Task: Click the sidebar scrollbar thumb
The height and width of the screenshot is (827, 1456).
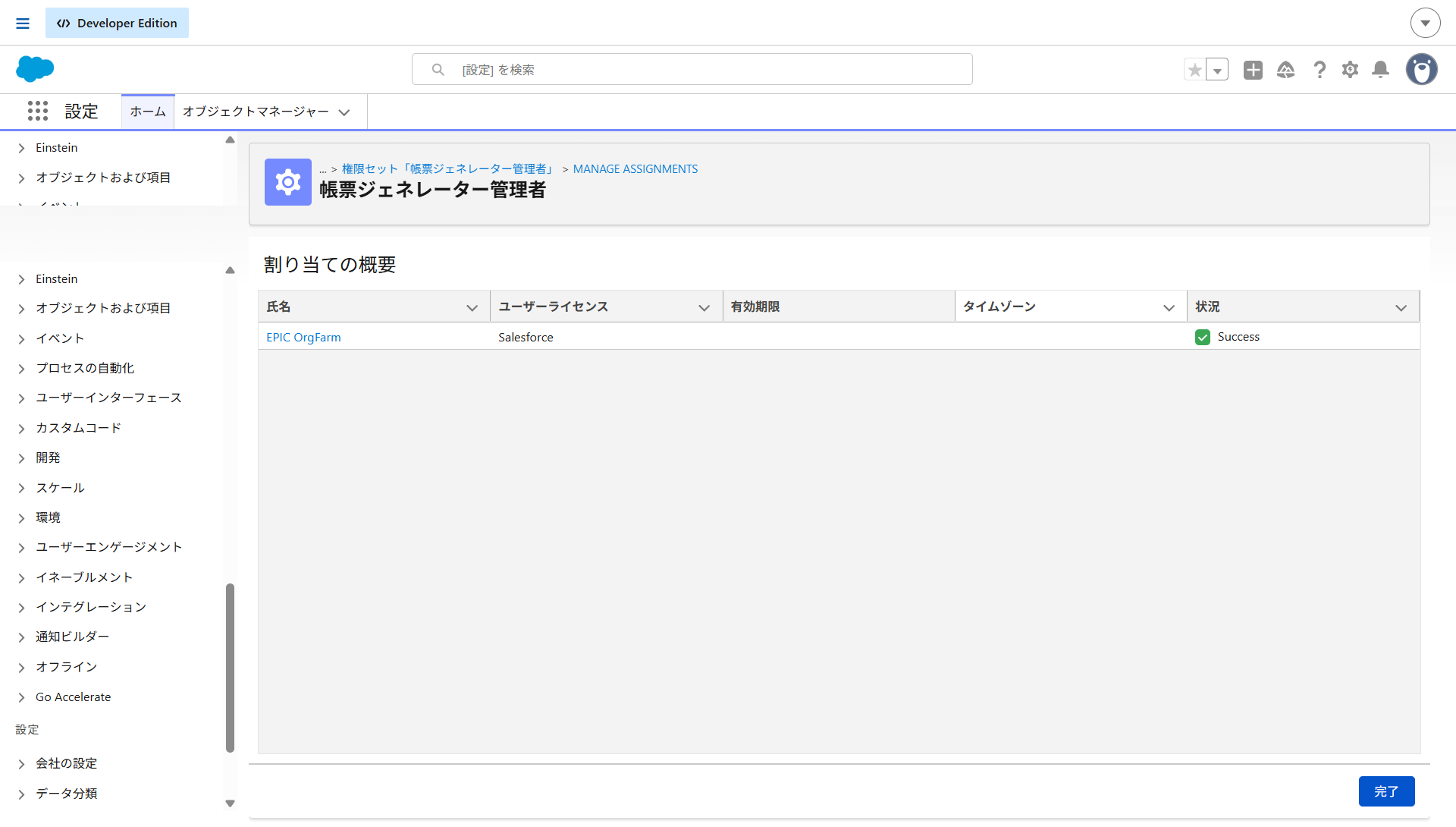Action: (x=230, y=668)
